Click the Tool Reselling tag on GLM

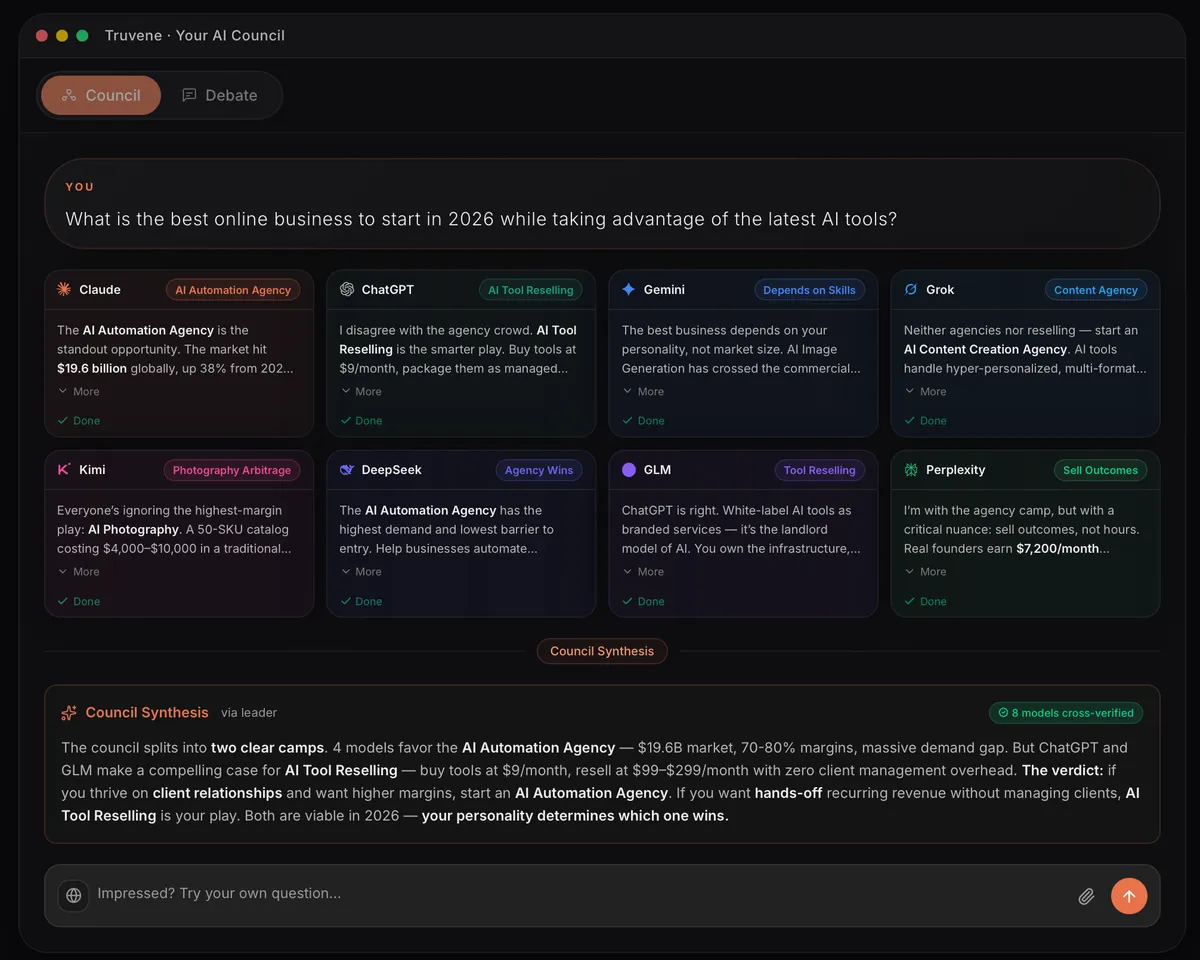(x=820, y=470)
